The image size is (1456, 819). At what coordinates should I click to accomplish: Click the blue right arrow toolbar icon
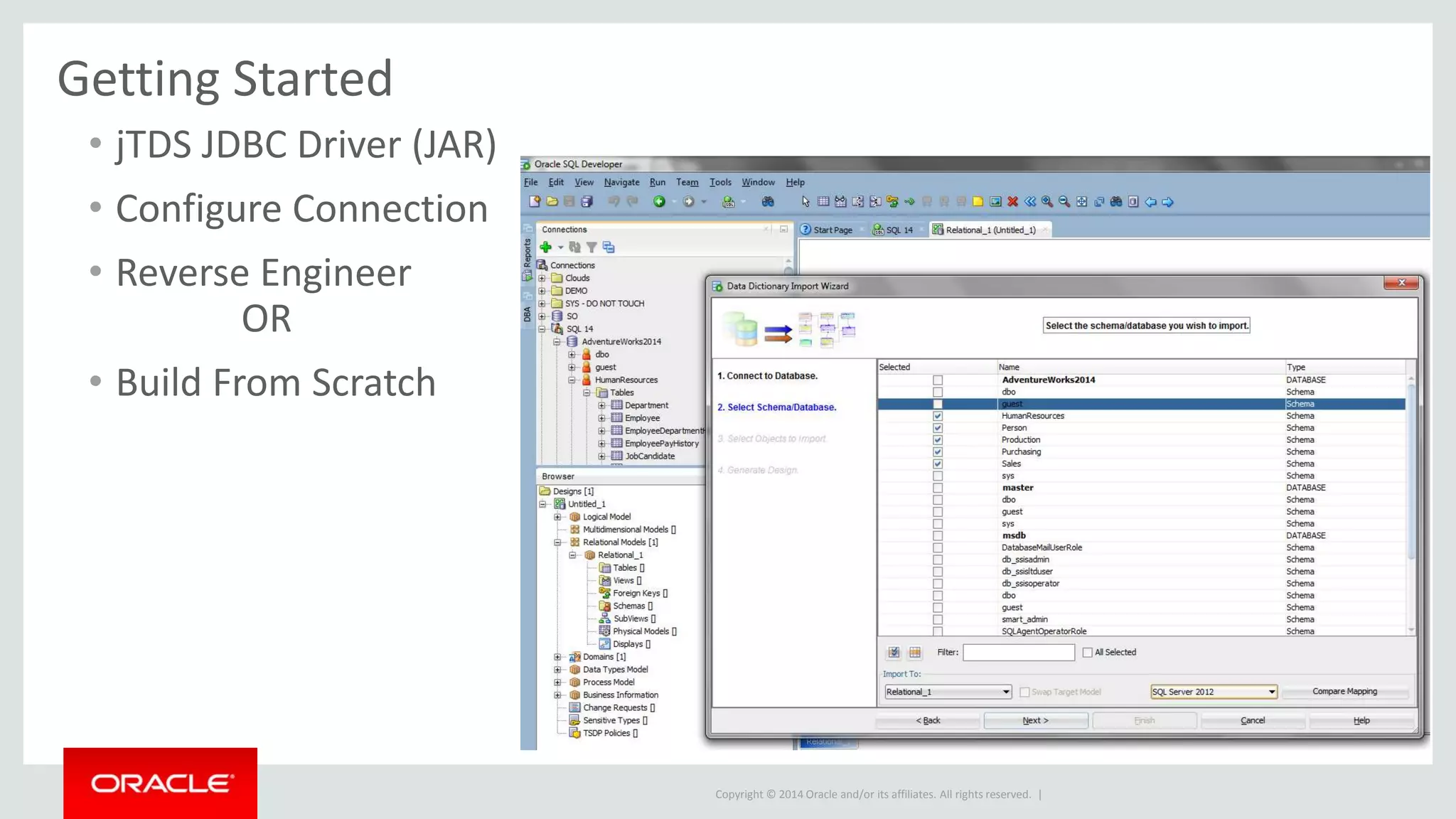click(1167, 202)
